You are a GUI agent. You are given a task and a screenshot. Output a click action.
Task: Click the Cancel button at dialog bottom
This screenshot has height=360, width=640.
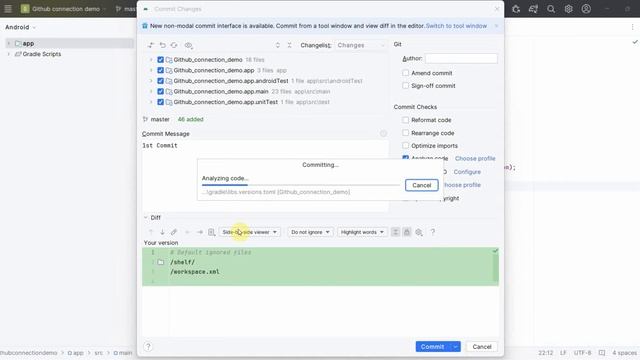[482, 347]
